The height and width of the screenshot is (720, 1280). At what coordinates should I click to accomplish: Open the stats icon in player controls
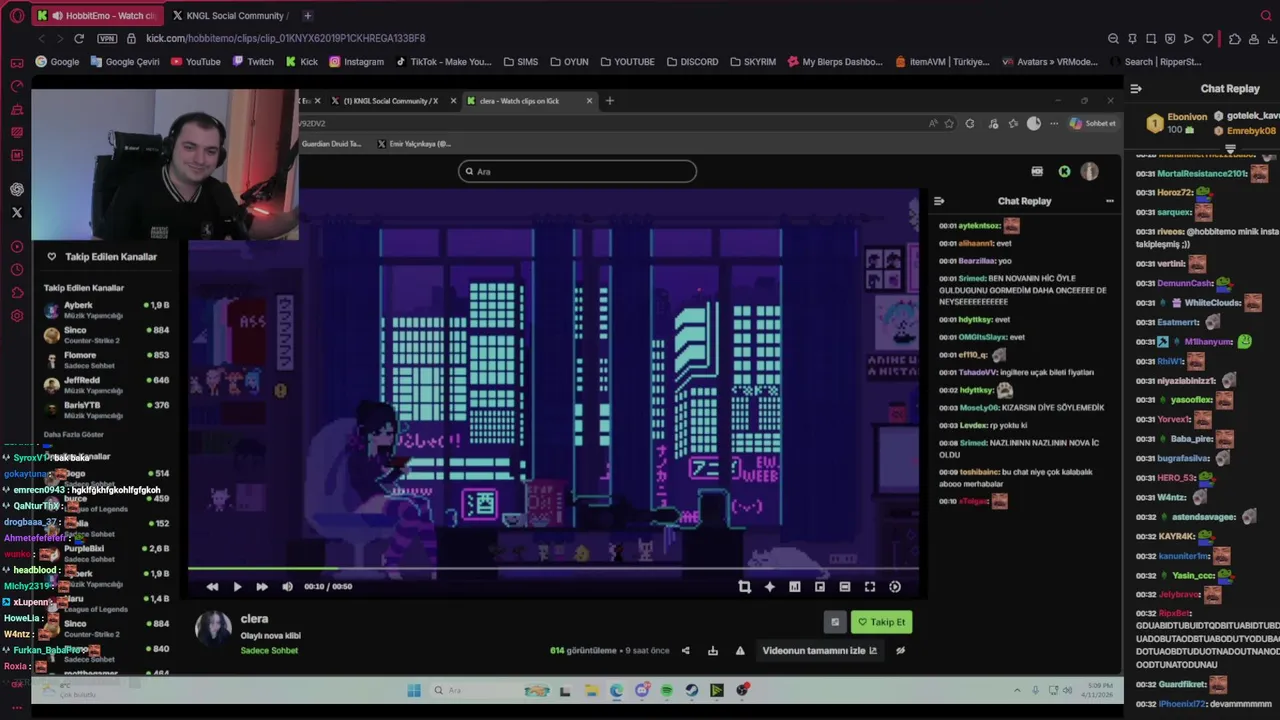[795, 587]
